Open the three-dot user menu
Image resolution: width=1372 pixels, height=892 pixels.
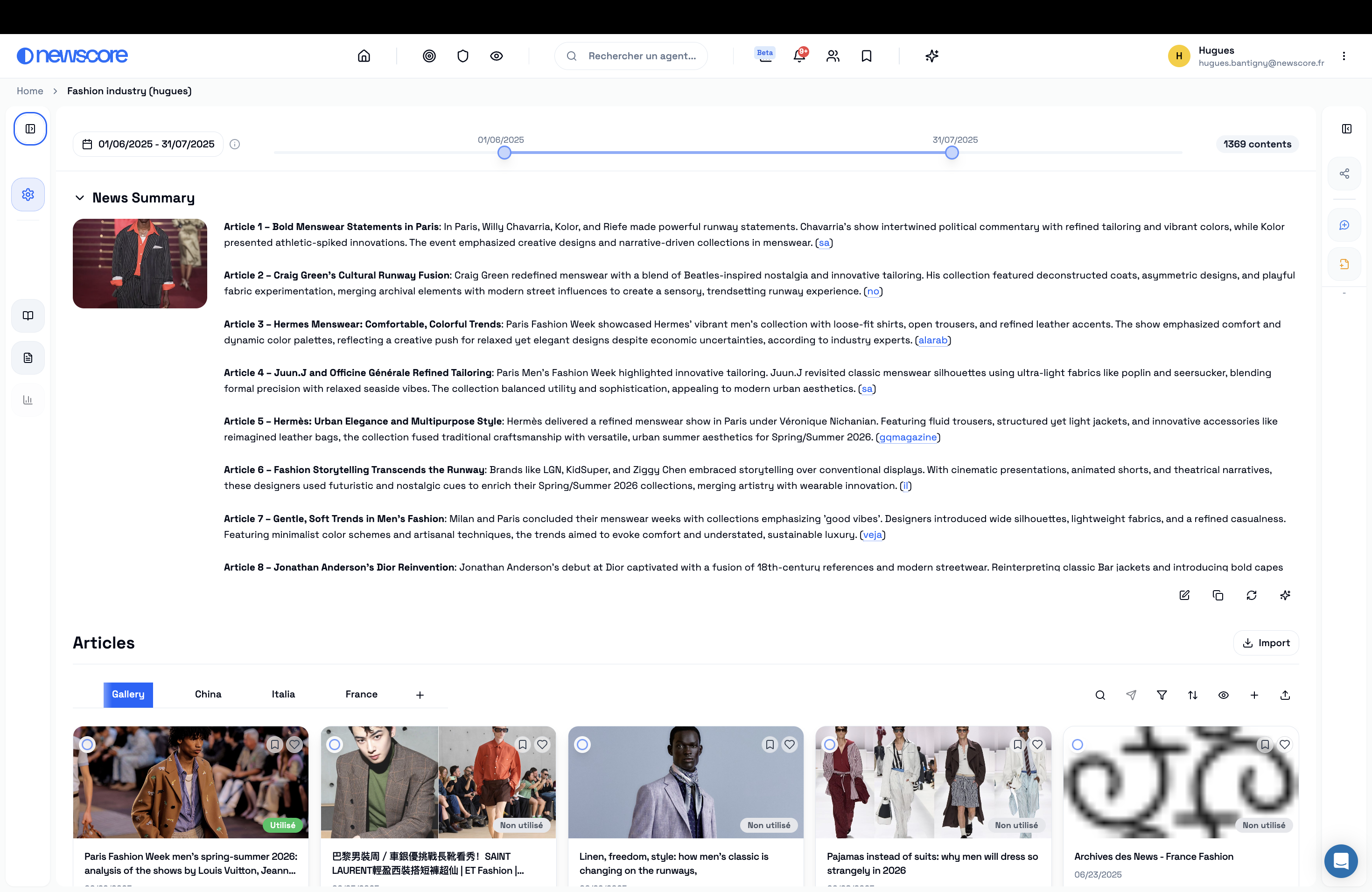point(1343,56)
